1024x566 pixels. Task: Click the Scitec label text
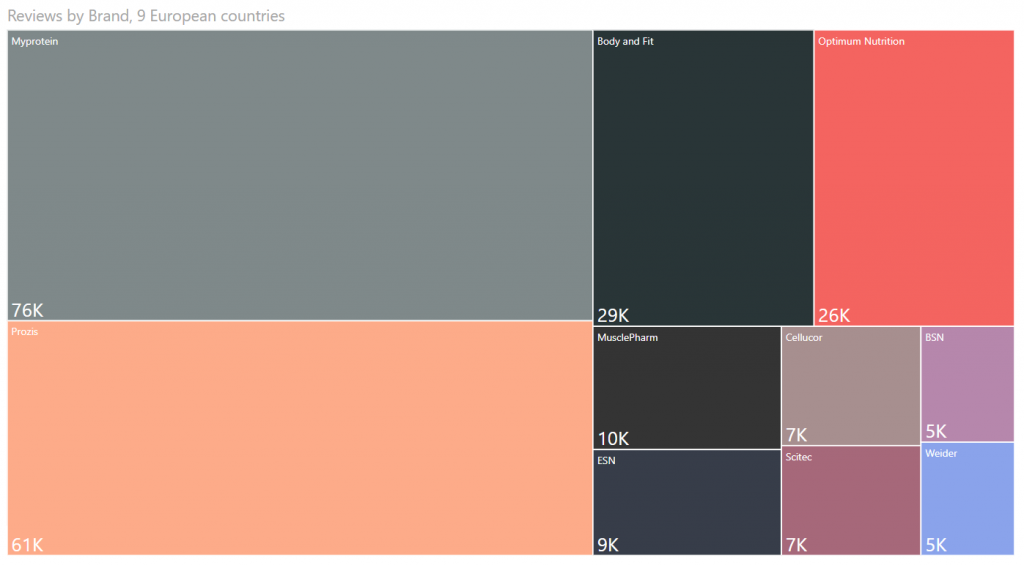tap(799, 457)
